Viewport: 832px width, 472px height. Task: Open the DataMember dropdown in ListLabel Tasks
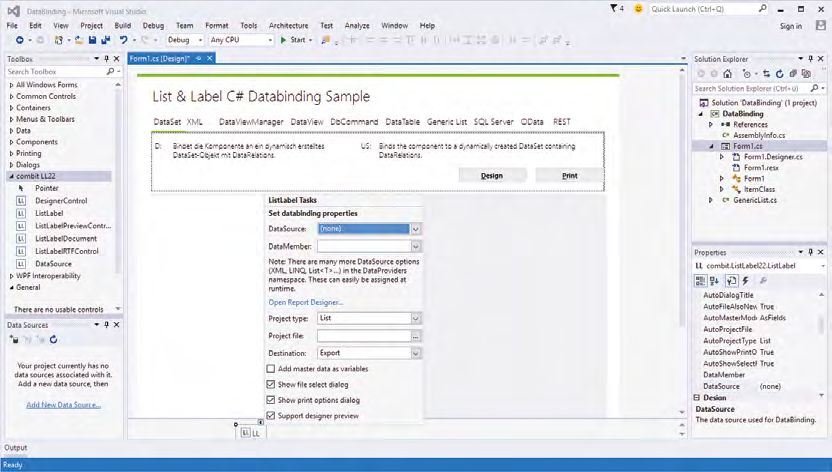coord(416,247)
